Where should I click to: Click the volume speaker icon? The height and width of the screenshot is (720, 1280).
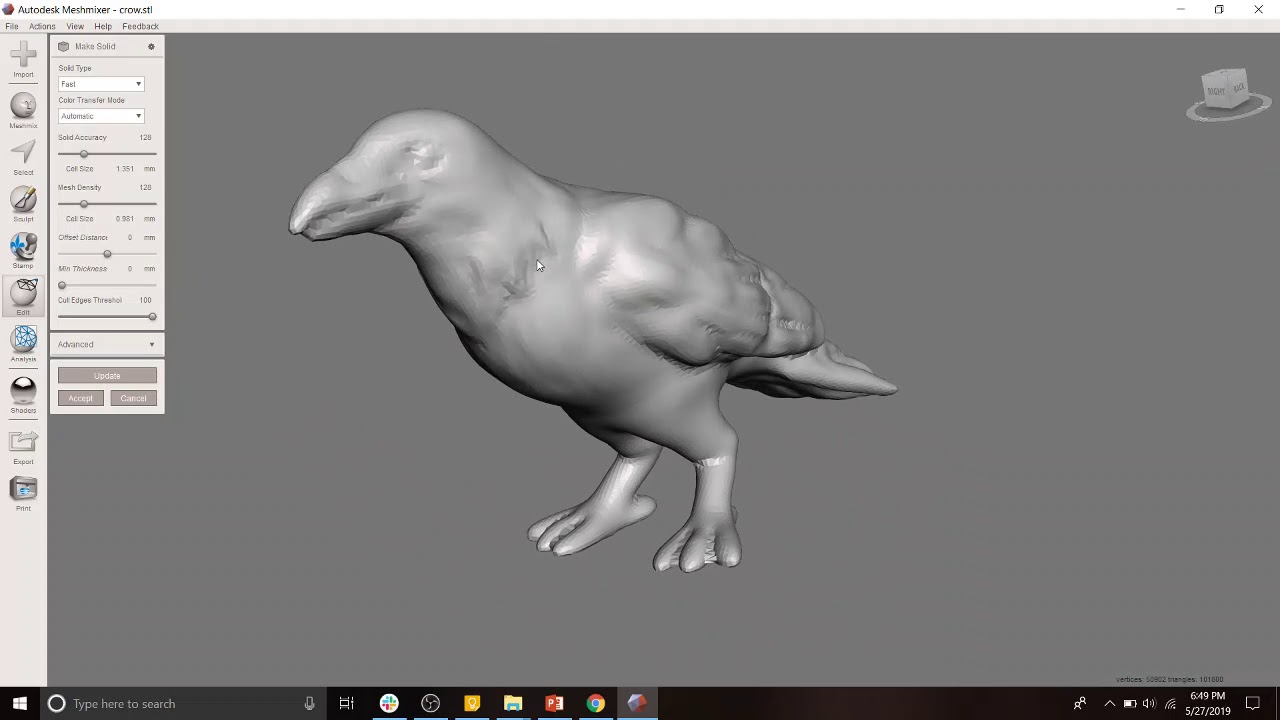point(1149,704)
